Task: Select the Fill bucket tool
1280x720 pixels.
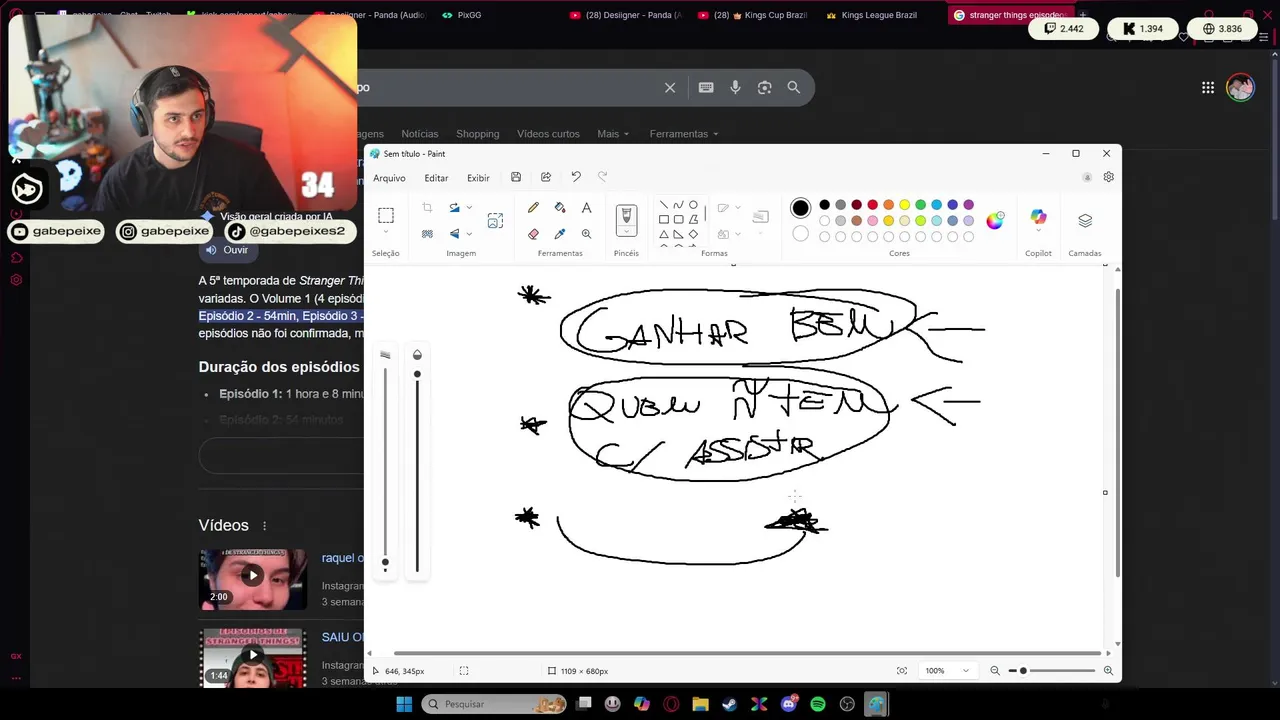Action: click(560, 208)
